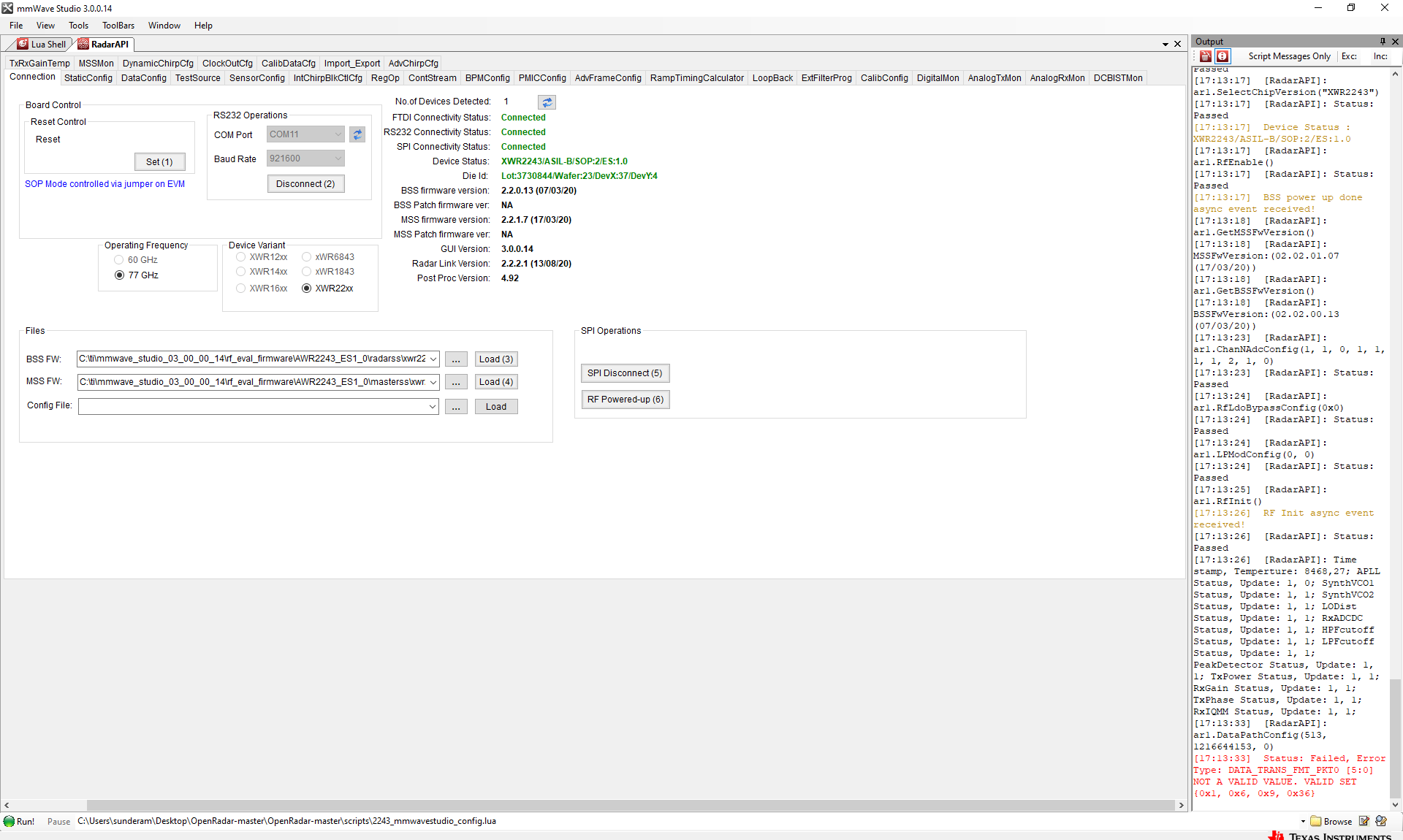Open the Help menu
The height and width of the screenshot is (840, 1403).
click(203, 26)
